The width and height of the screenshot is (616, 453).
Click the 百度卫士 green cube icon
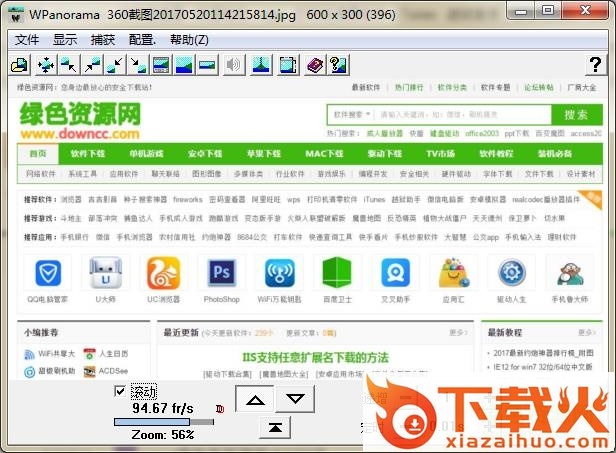point(337,272)
